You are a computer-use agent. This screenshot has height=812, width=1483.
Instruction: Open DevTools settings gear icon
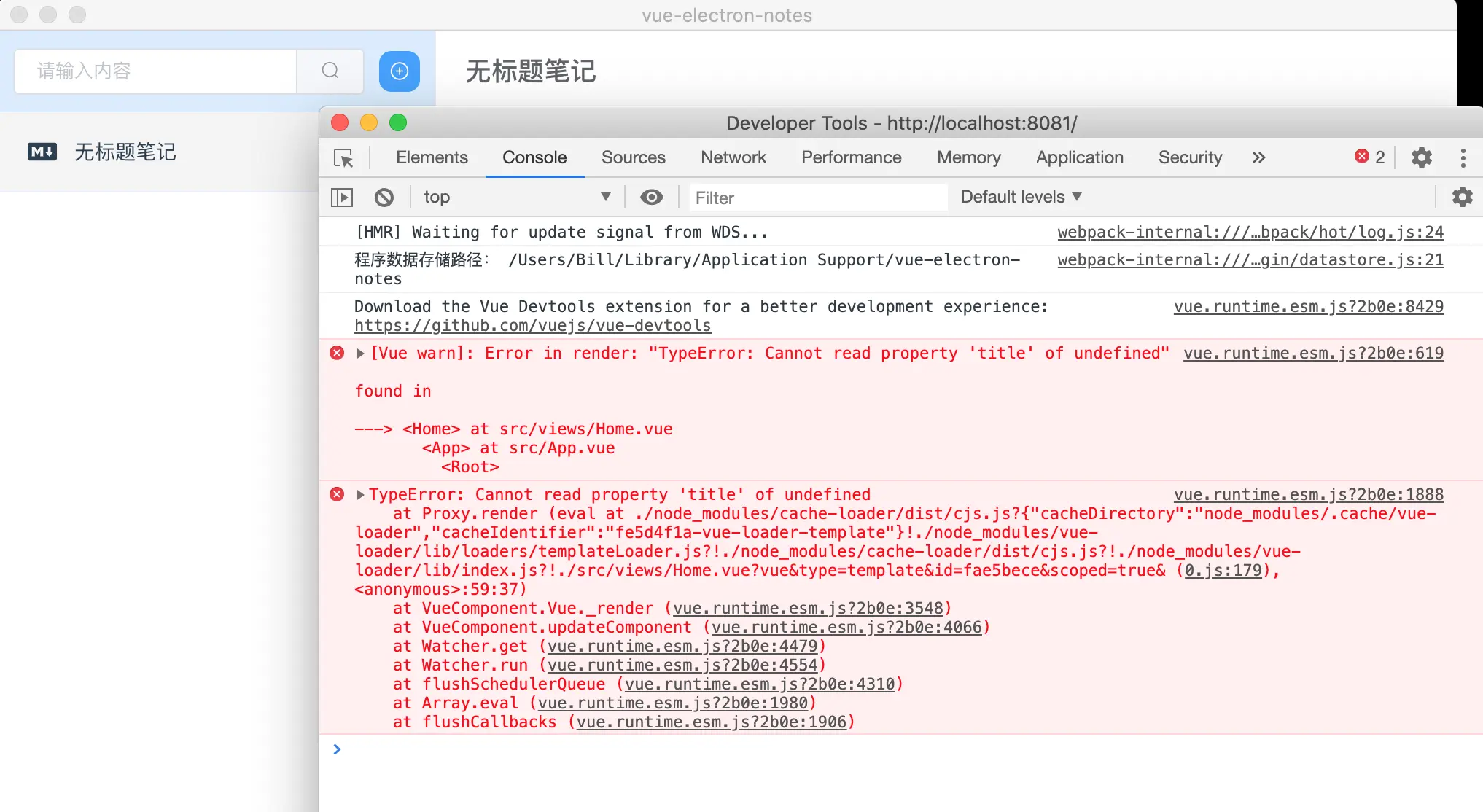[x=1421, y=157]
